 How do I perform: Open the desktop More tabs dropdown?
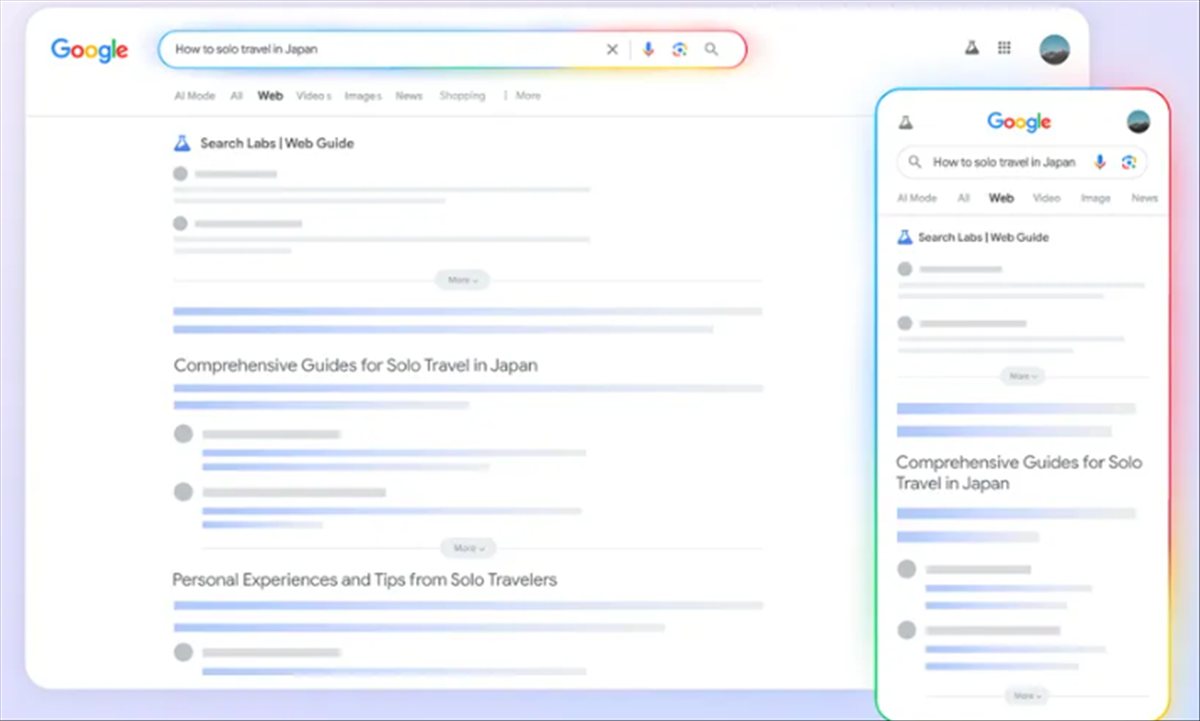[522, 96]
